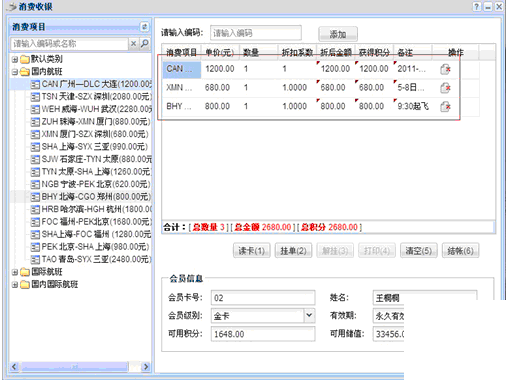Click the help question mark icon in title bar
This screenshot has width=509, height=380.
477,6
